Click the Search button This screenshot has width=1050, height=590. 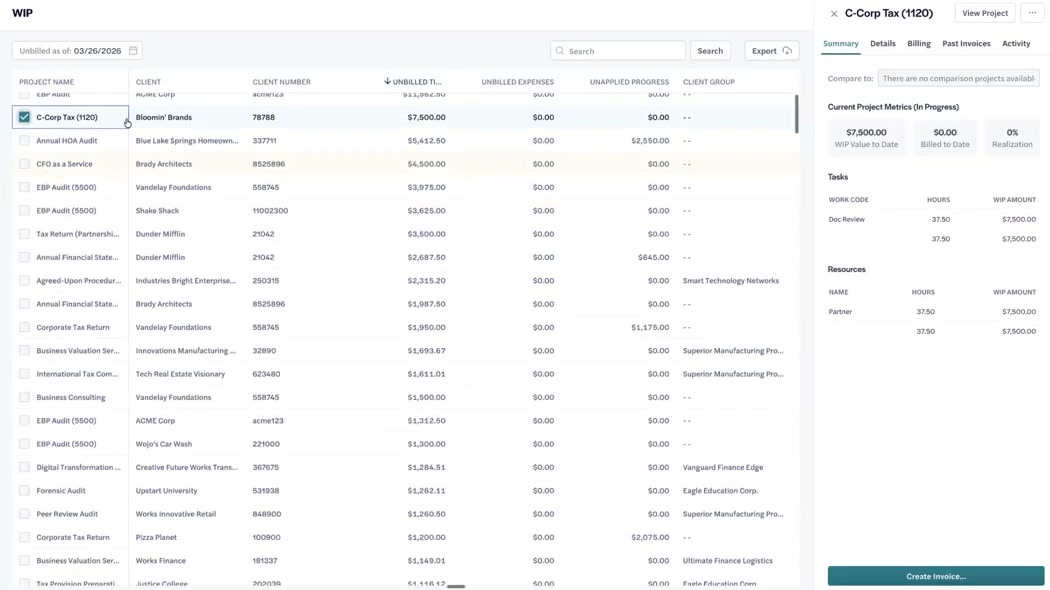pos(710,51)
